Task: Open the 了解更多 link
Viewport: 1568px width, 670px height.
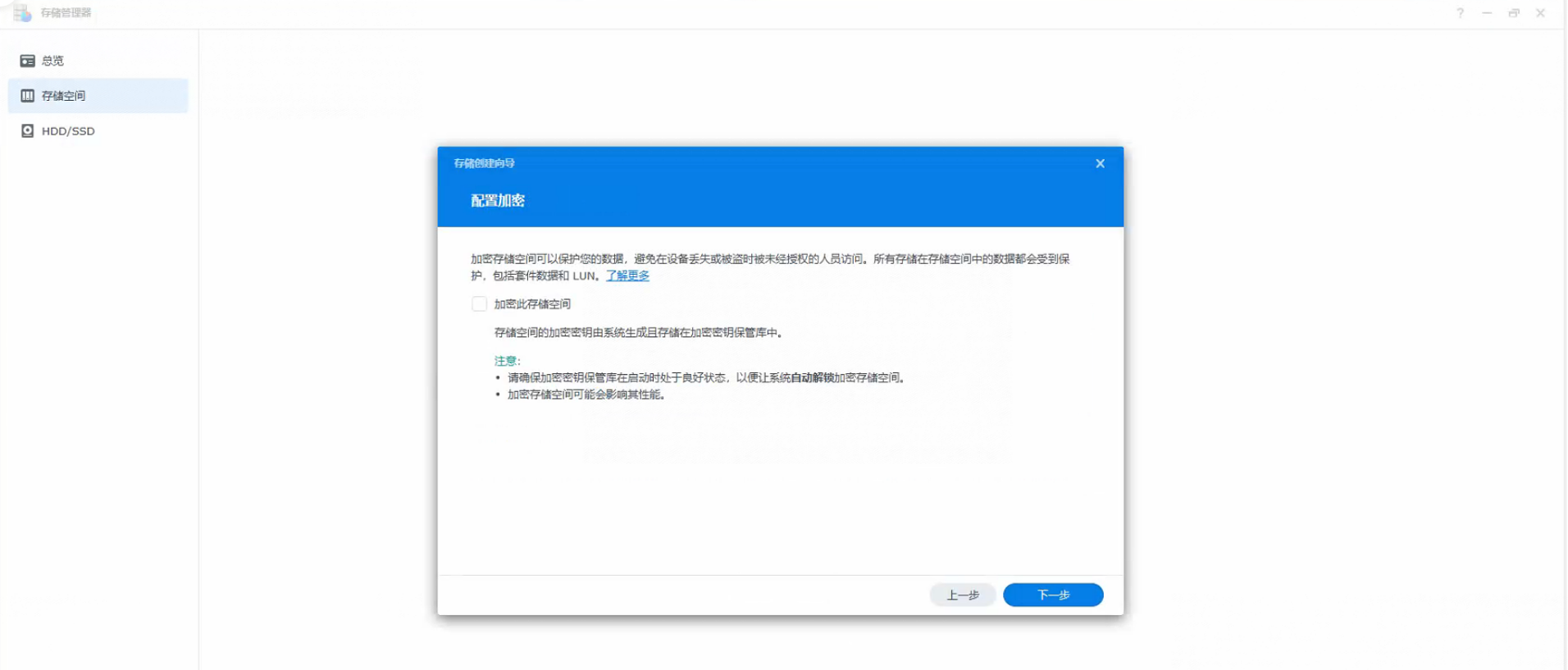Action: pyautogui.click(x=627, y=276)
